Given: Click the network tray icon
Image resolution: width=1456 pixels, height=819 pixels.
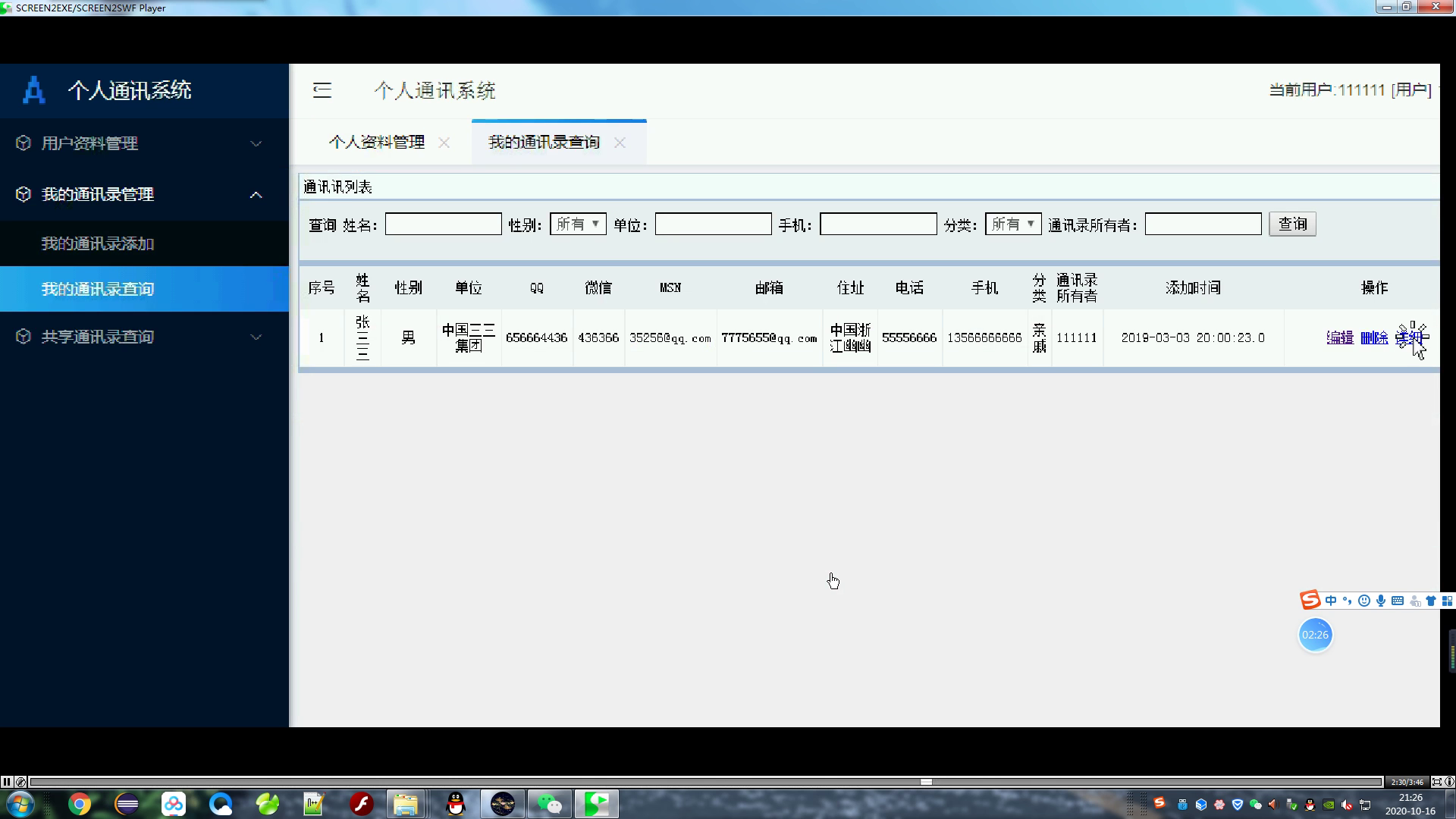Looking at the screenshot, I should tap(1365, 805).
